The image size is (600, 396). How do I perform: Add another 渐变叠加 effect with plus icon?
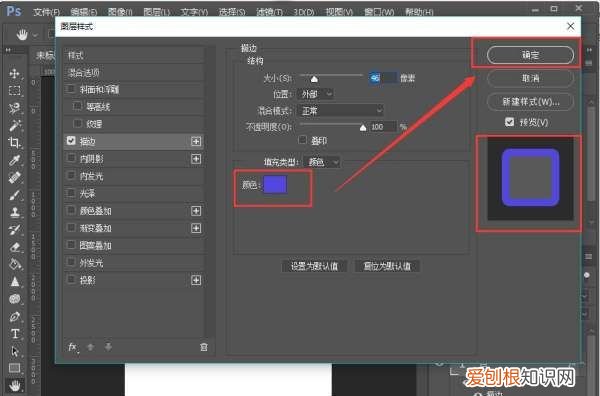coord(196,228)
